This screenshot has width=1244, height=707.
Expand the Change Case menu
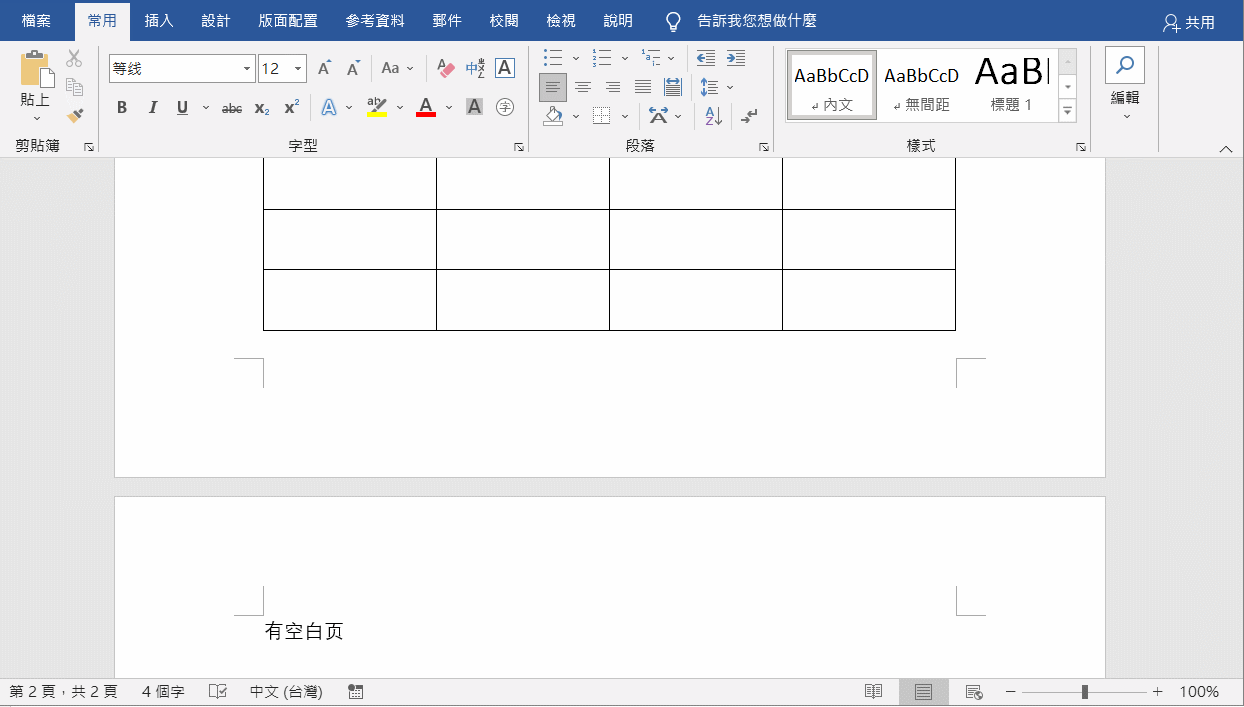pyautogui.click(x=396, y=69)
